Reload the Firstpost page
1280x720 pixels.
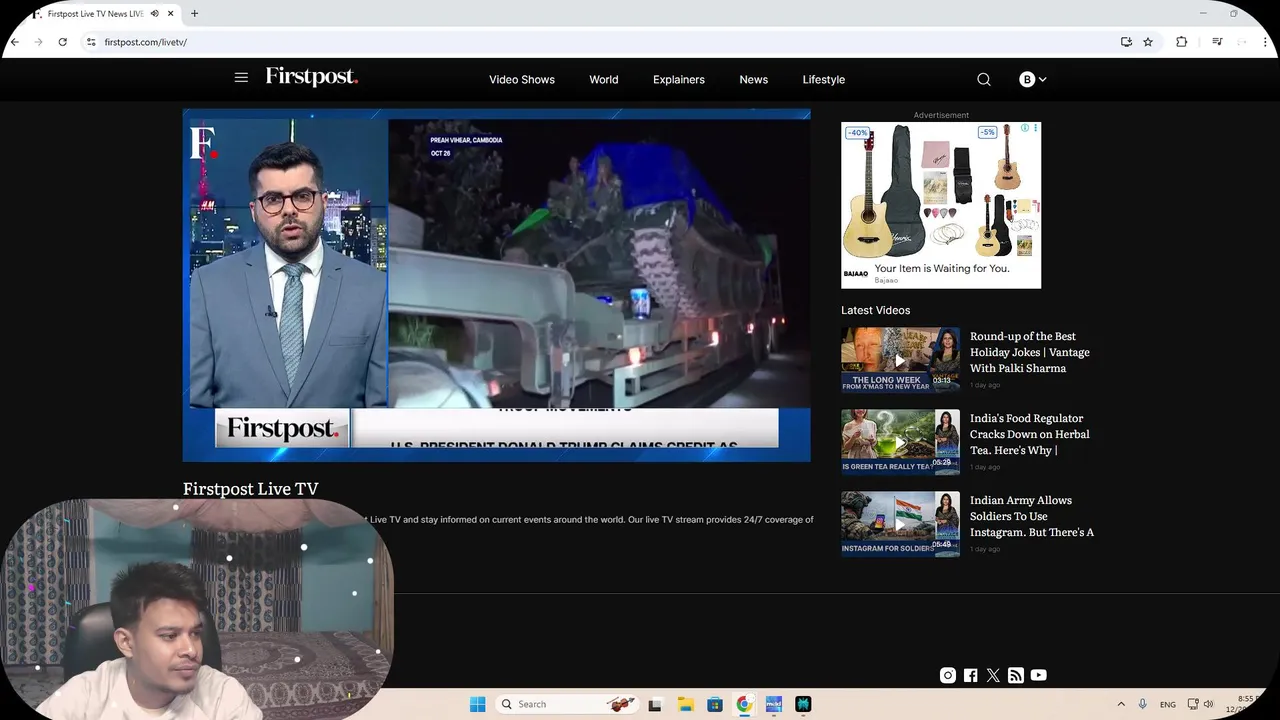[x=63, y=42]
